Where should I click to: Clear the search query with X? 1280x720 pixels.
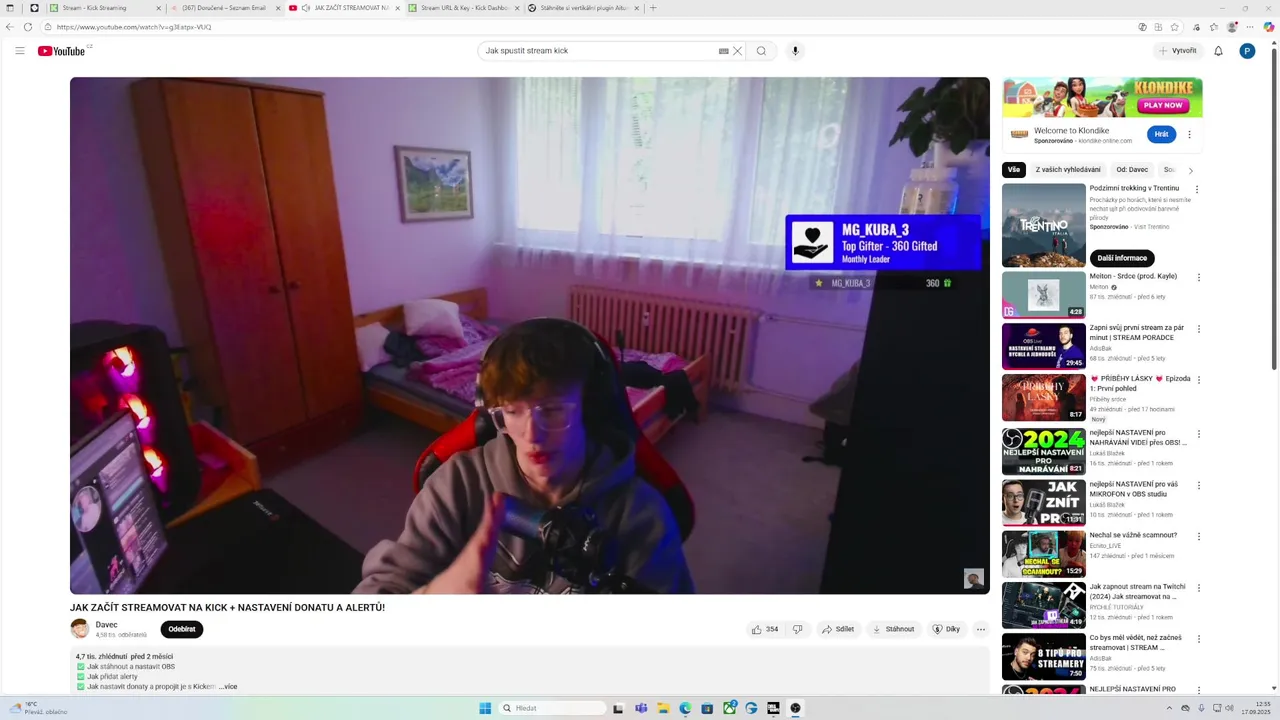(x=737, y=51)
